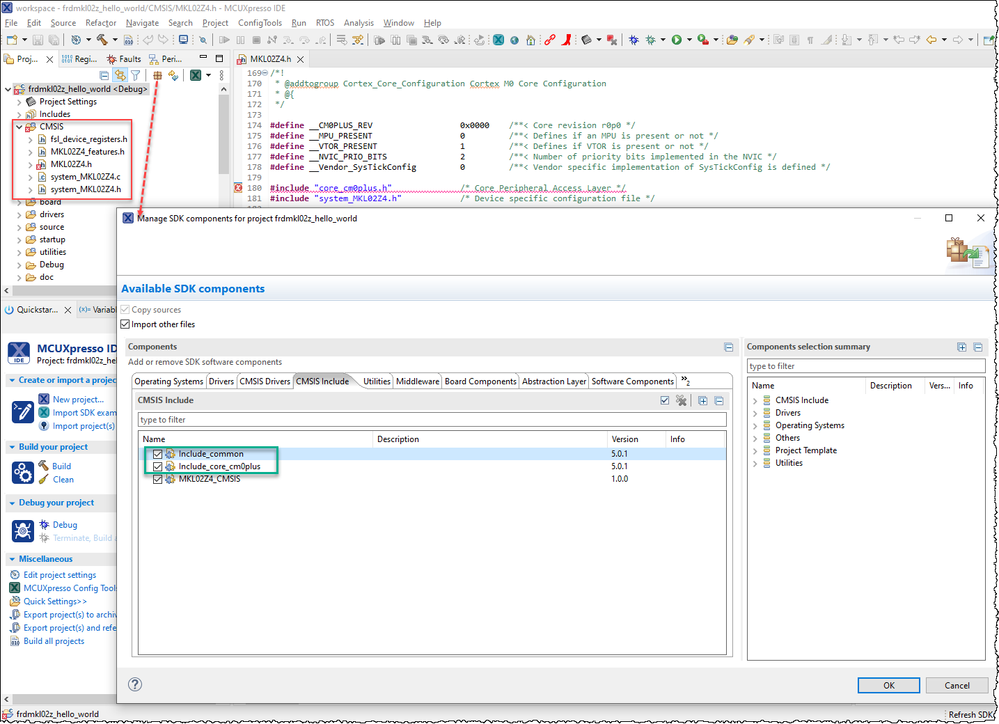Screen dimensions: 999x724
Task: Toggle the Include_core_cm0plus checkbox
Action: pyautogui.click(x=158, y=466)
